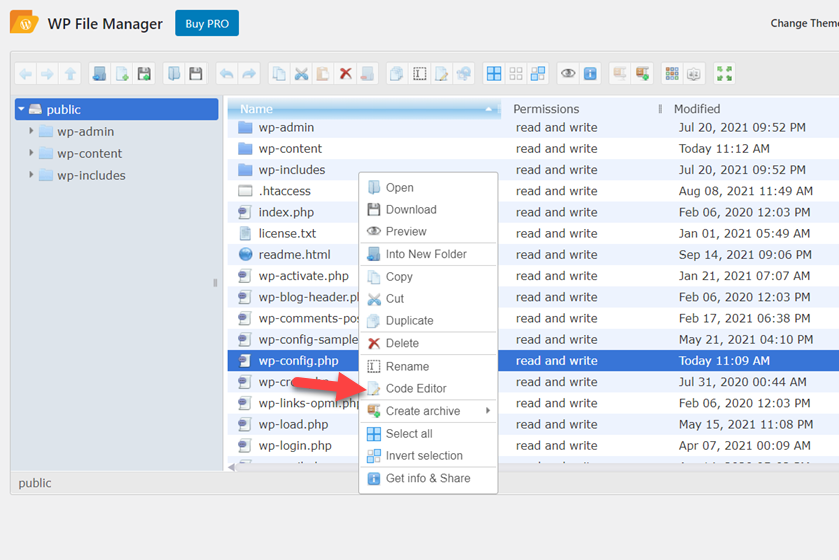The height and width of the screenshot is (560, 839).
Task: Choose Select all in the context menu
Action: (x=428, y=434)
